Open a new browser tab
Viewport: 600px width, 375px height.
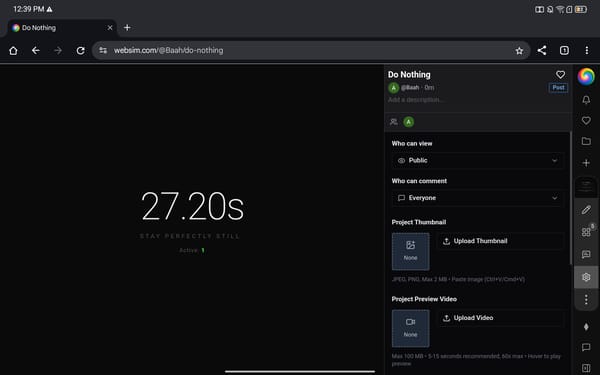pyautogui.click(x=127, y=28)
